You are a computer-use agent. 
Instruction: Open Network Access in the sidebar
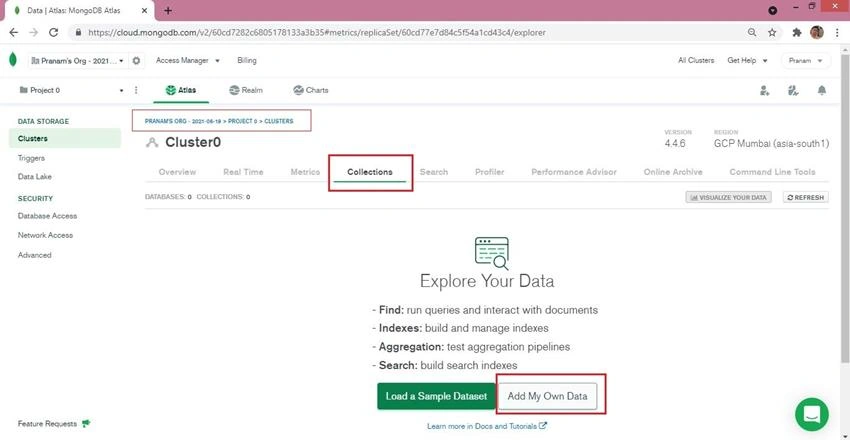(x=45, y=235)
